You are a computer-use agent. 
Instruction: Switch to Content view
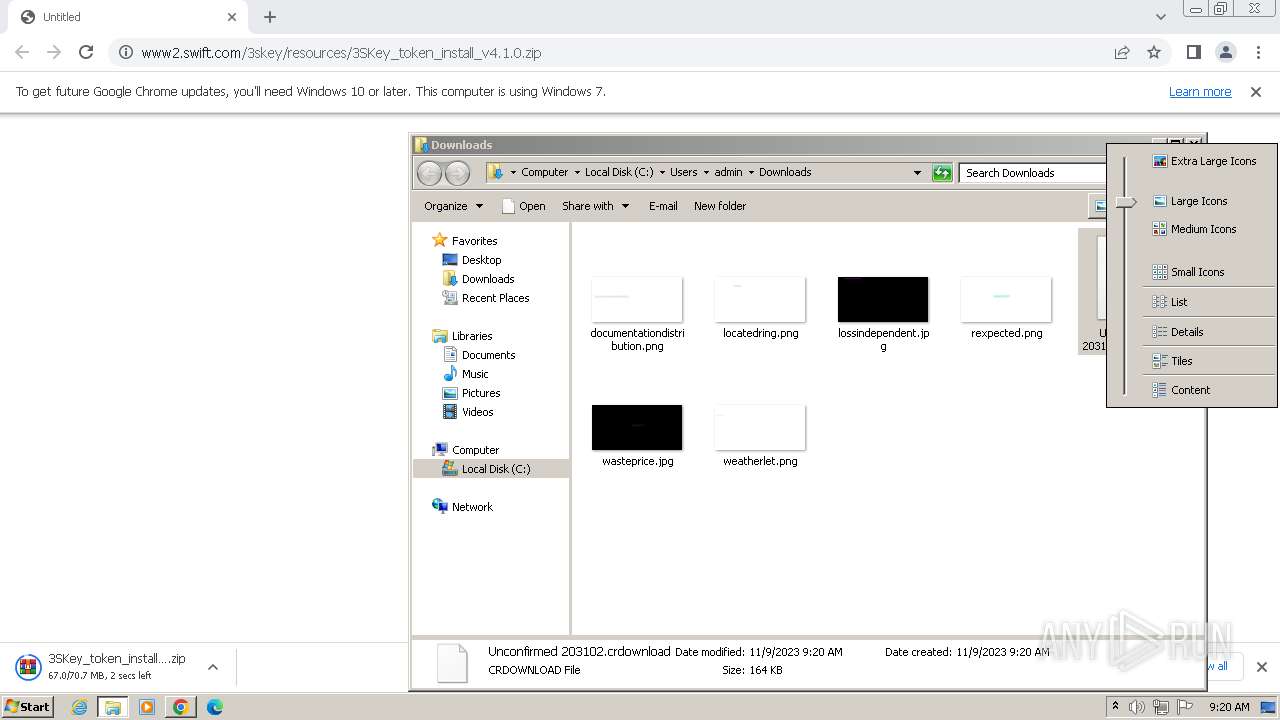(x=1181, y=390)
